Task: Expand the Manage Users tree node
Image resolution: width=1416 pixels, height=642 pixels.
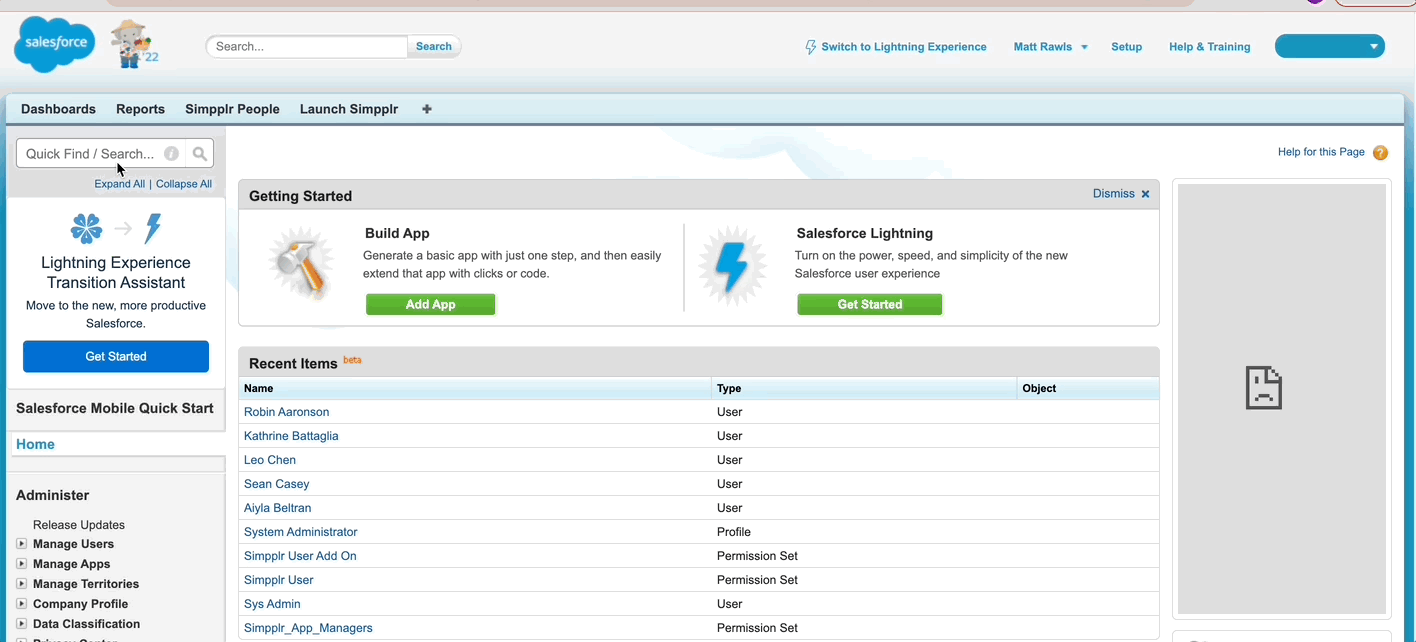Action: click(21, 544)
